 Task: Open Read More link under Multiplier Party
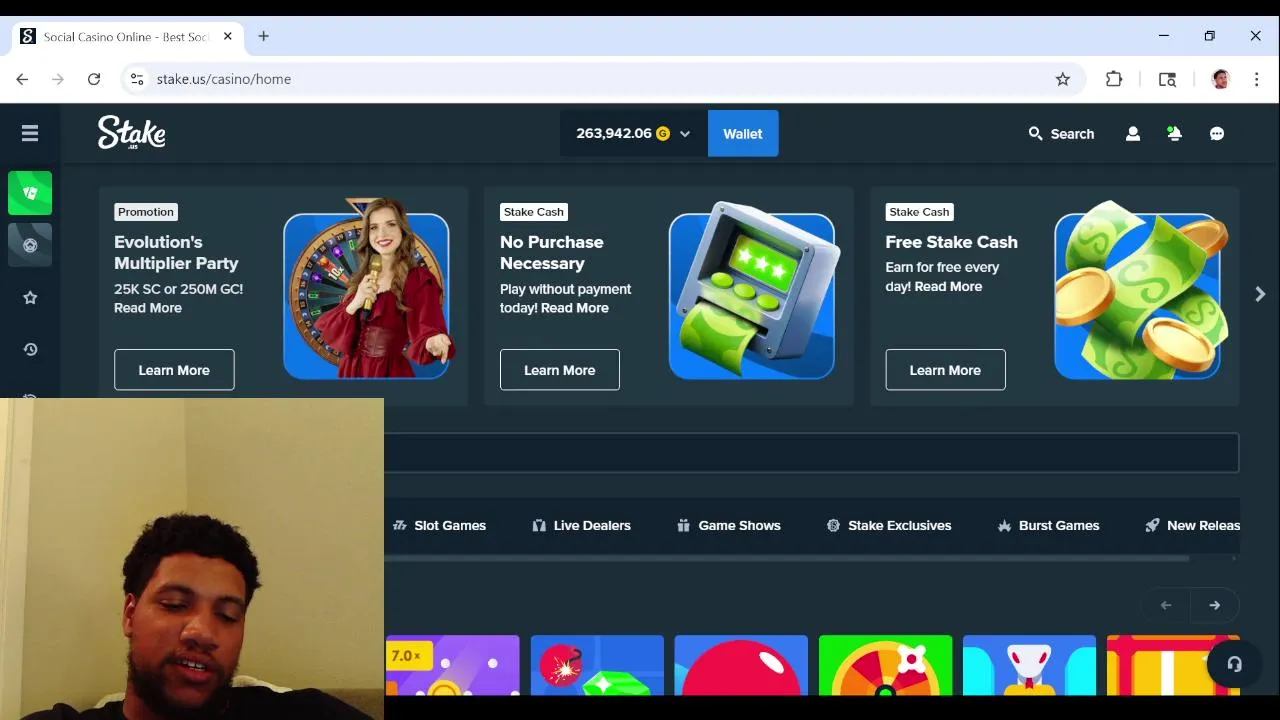point(148,308)
